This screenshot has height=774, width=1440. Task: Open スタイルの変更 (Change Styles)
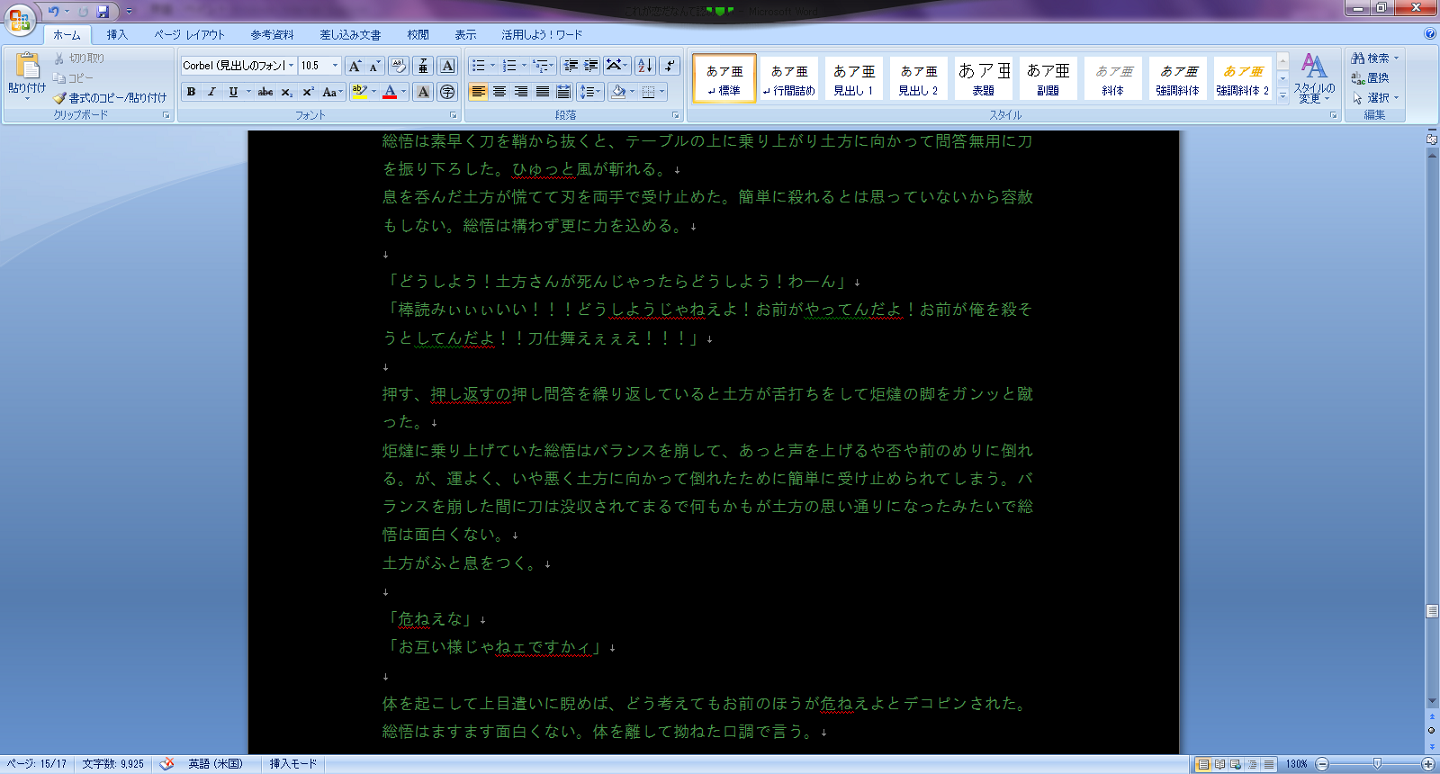(x=1315, y=79)
